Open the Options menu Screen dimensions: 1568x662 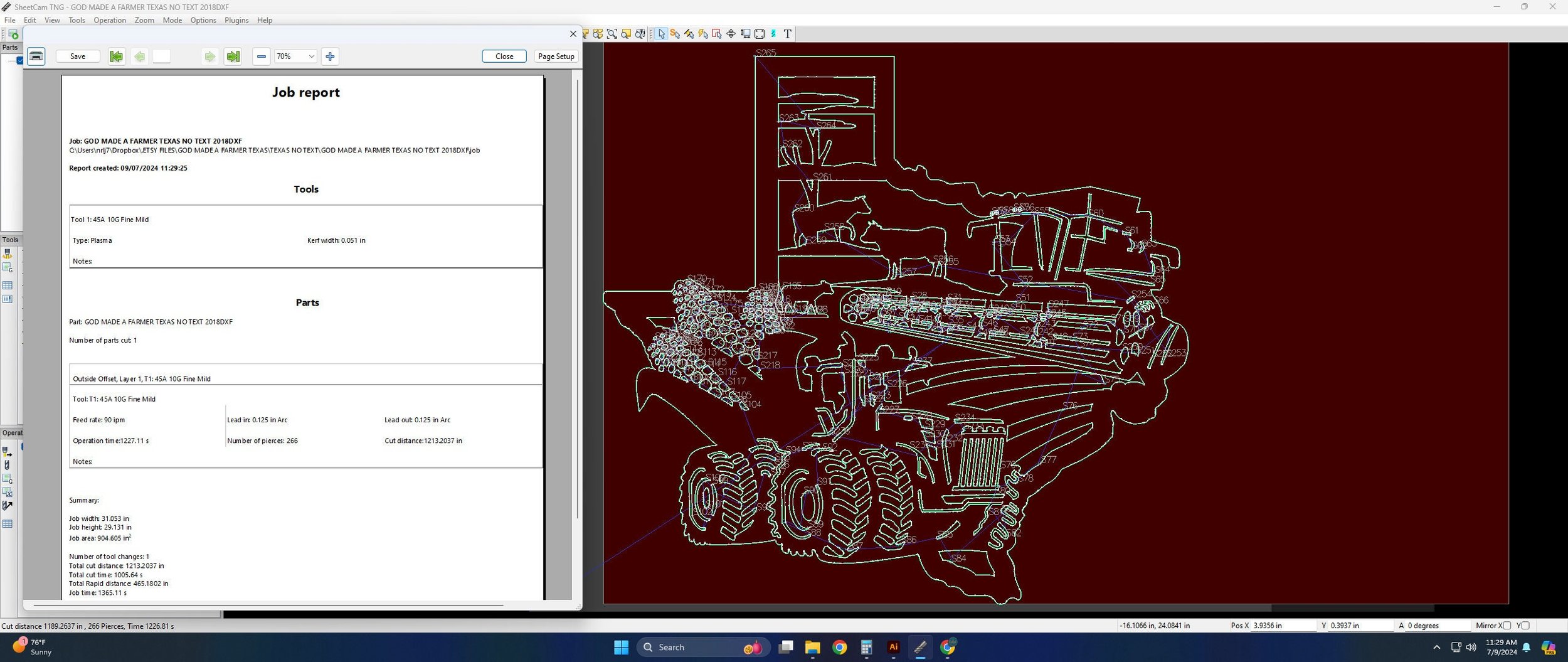[x=203, y=20]
